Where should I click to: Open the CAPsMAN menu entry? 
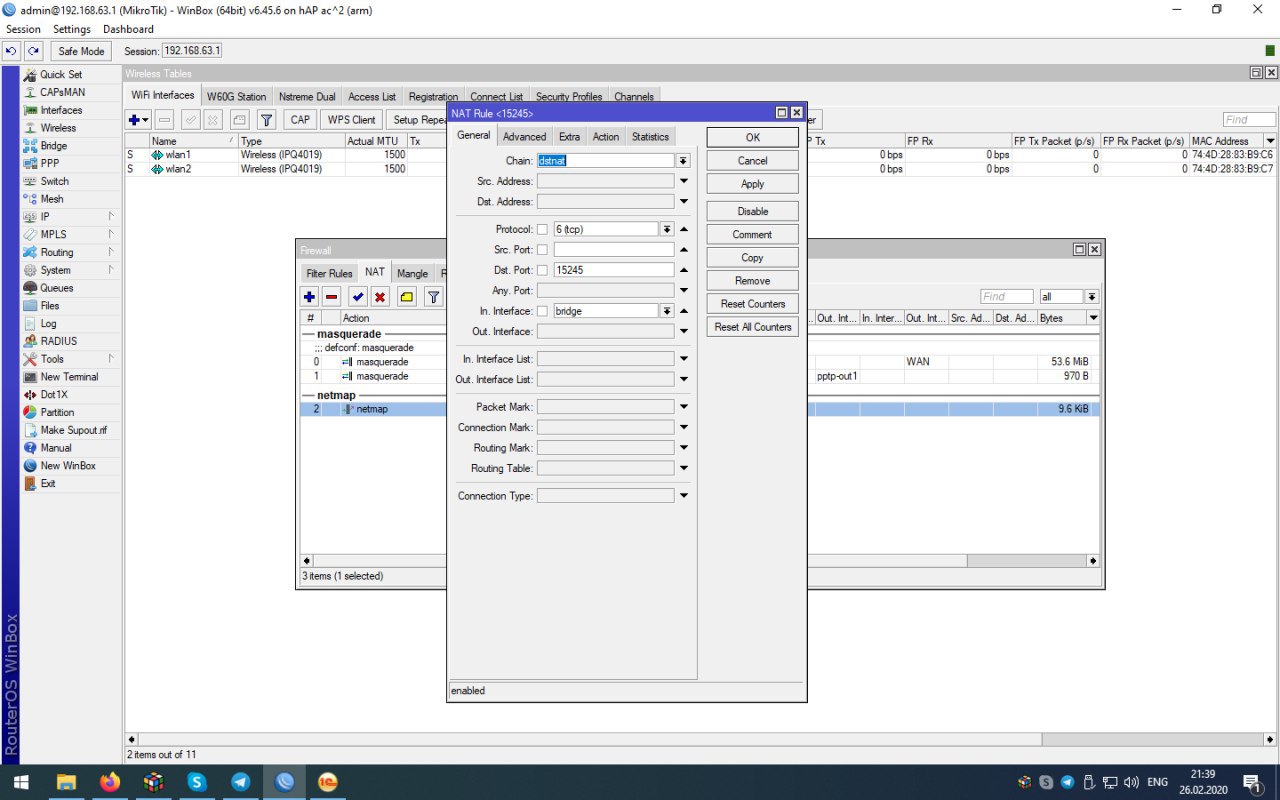[x=62, y=92]
